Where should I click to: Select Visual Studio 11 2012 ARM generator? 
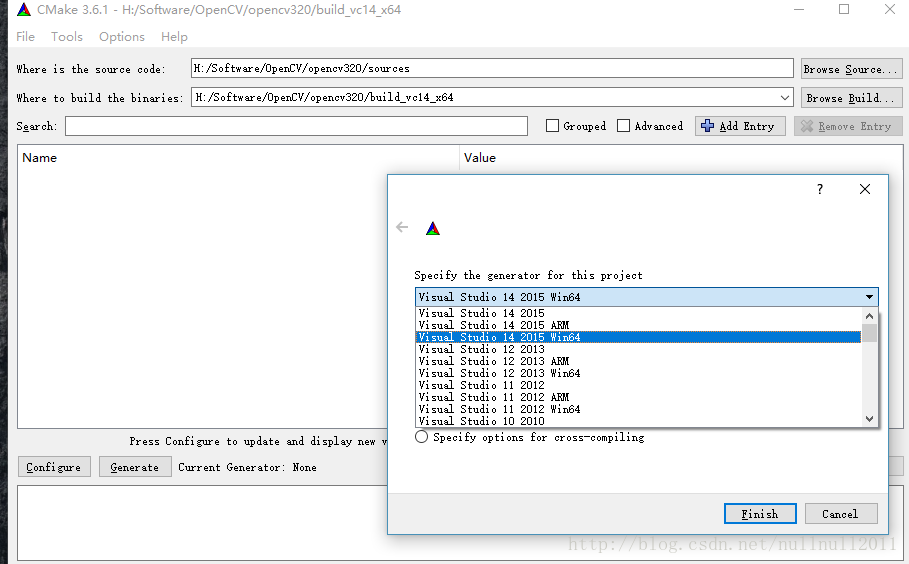(638, 397)
